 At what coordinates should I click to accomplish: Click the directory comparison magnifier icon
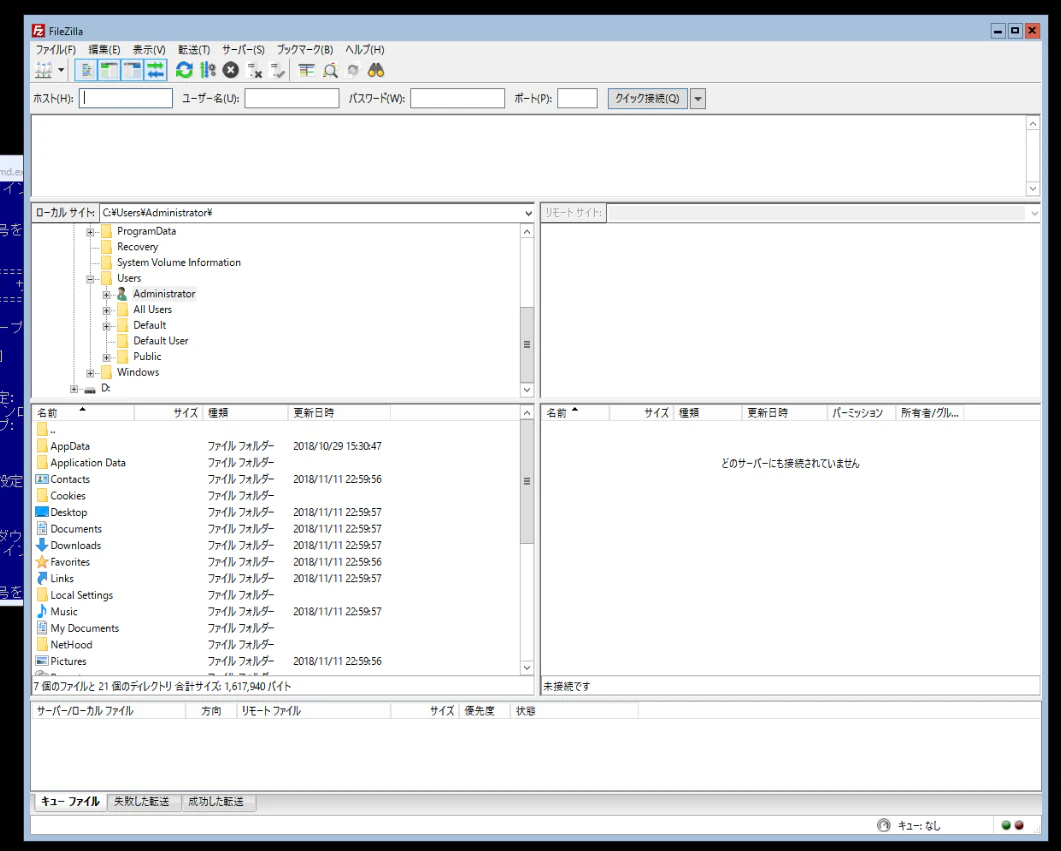(330, 70)
